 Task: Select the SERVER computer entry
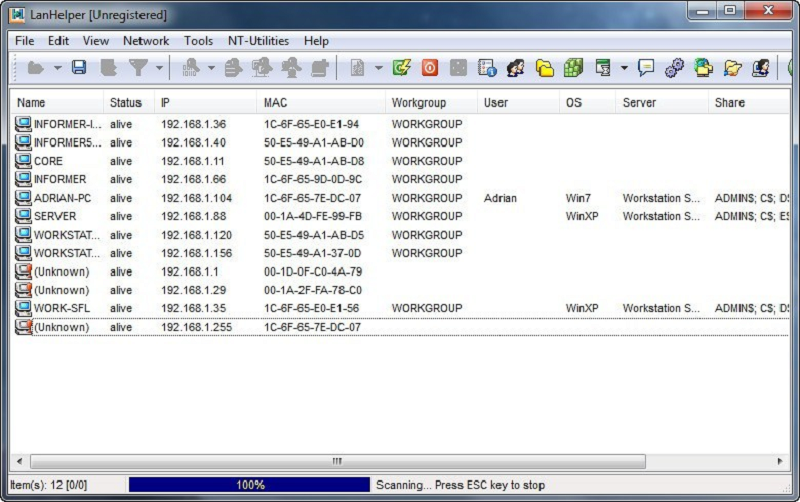pyautogui.click(x=55, y=216)
